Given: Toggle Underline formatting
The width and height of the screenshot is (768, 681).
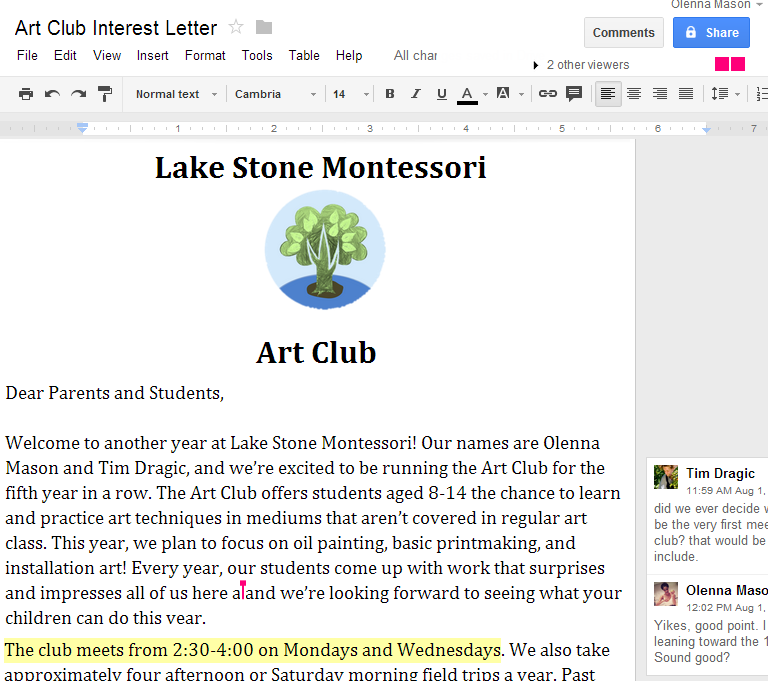Looking at the screenshot, I should click(x=442, y=94).
